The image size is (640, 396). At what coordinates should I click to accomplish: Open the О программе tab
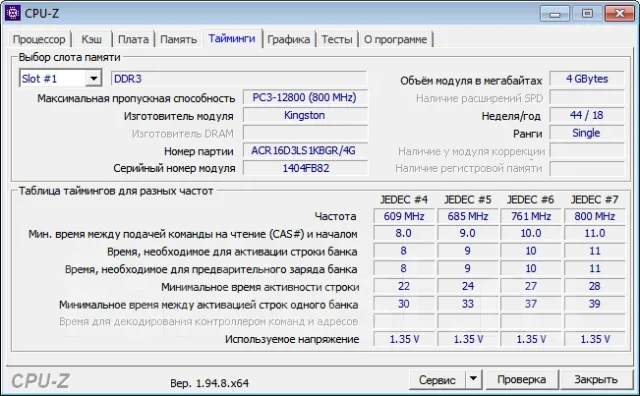point(396,39)
